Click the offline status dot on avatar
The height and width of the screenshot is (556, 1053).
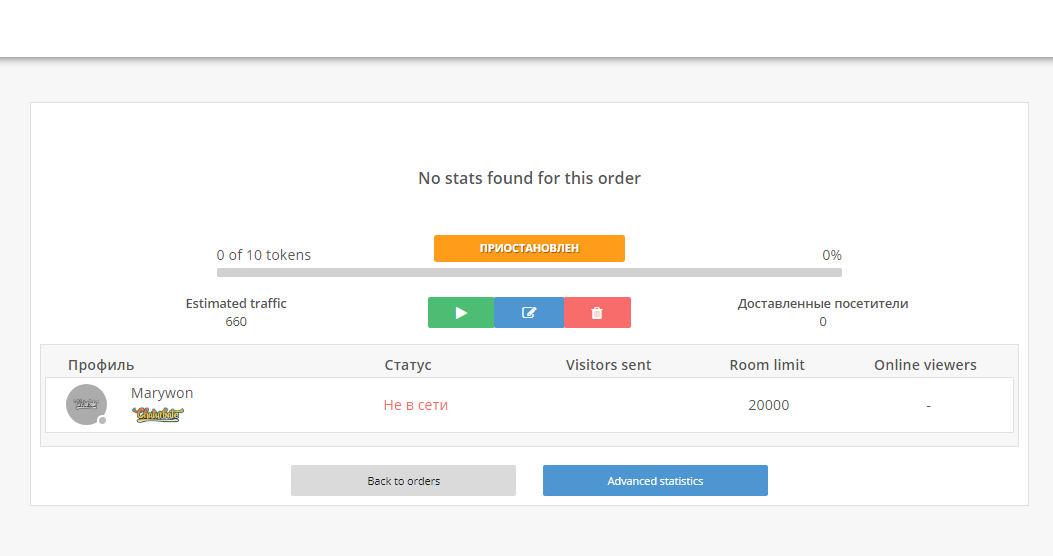coord(102,420)
